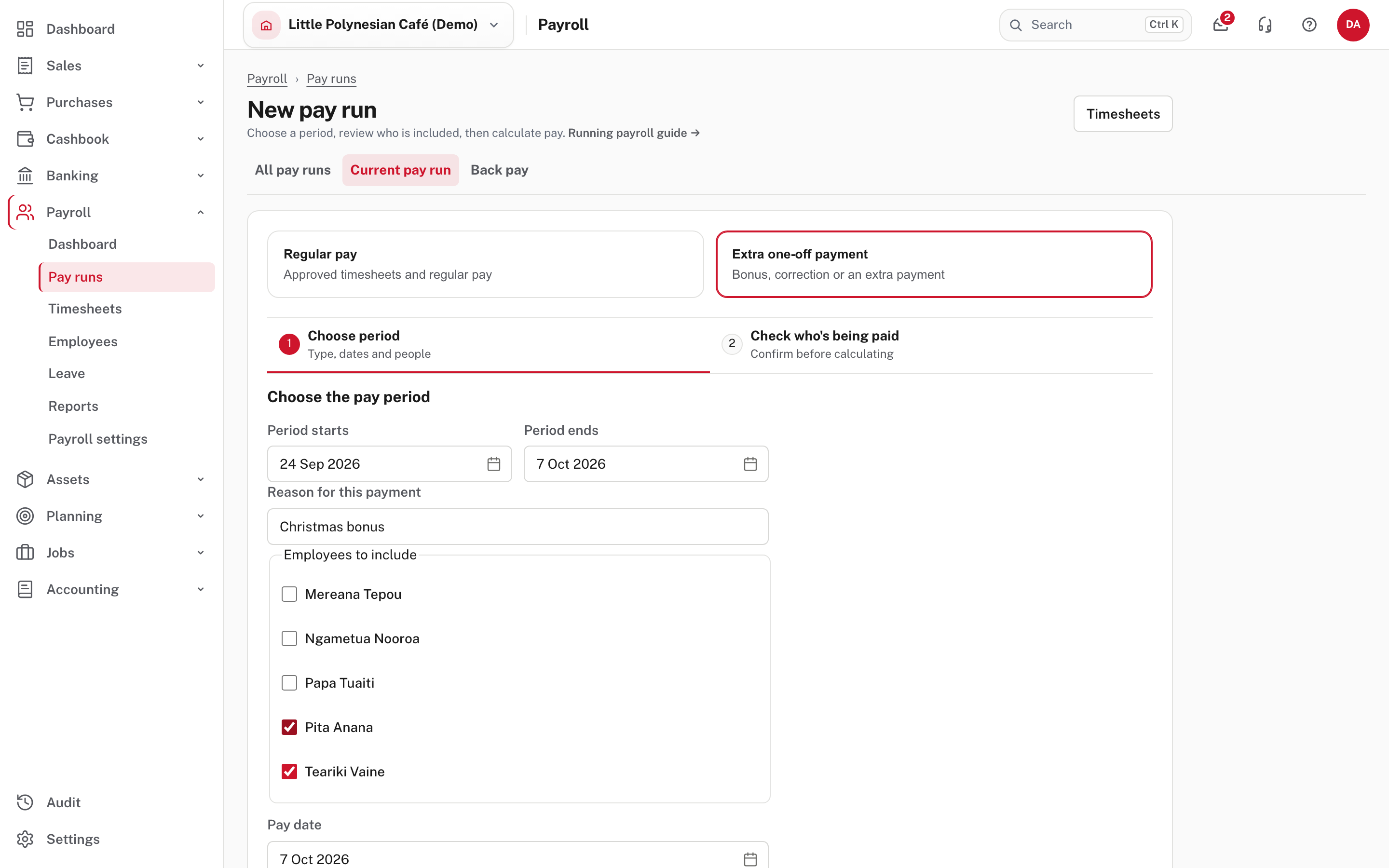Click the Banking building icon
Viewport: 1389px width, 868px height.
pyautogui.click(x=25, y=176)
